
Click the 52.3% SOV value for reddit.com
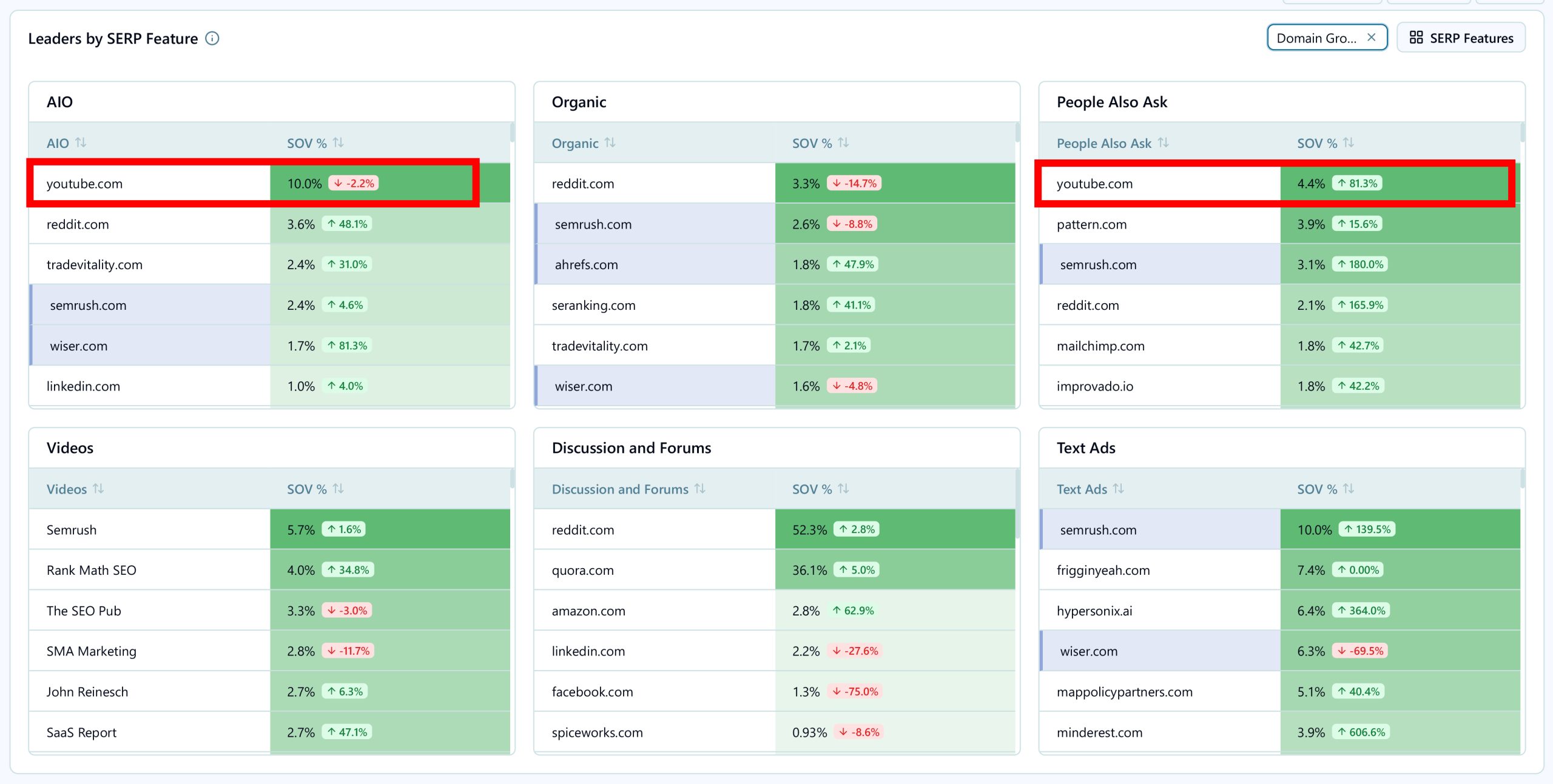(x=809, y=529)
